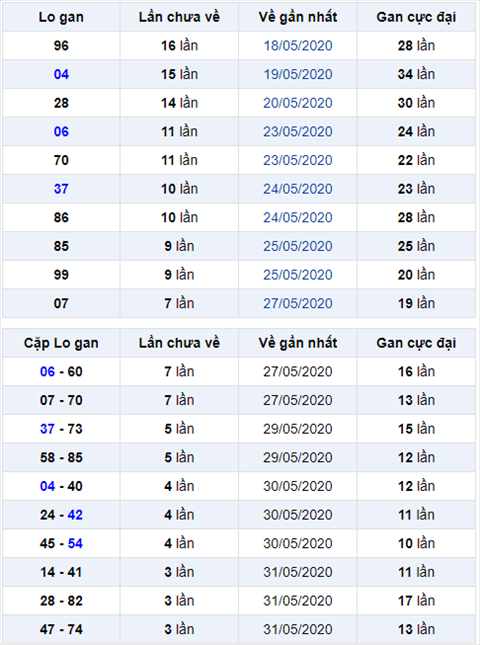
Task: Click the pair 28 - 82 cell
Action: 61,601
